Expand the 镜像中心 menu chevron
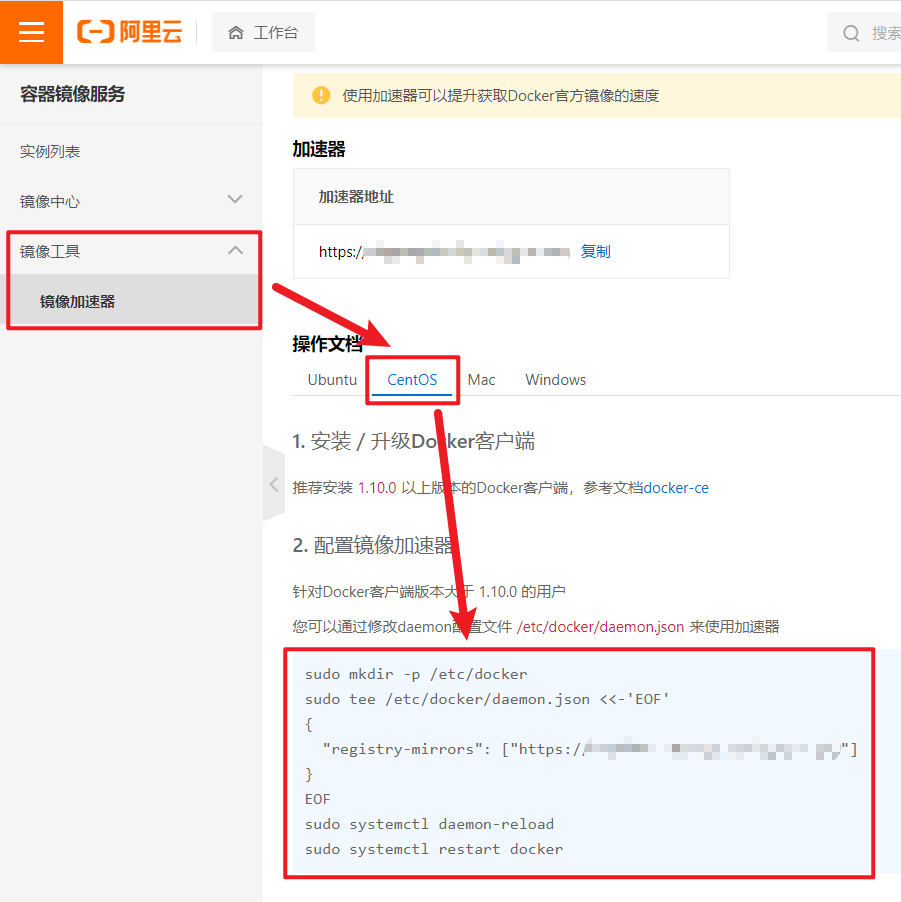This screenshot has width=901, height=902. (x=235, y=200)
